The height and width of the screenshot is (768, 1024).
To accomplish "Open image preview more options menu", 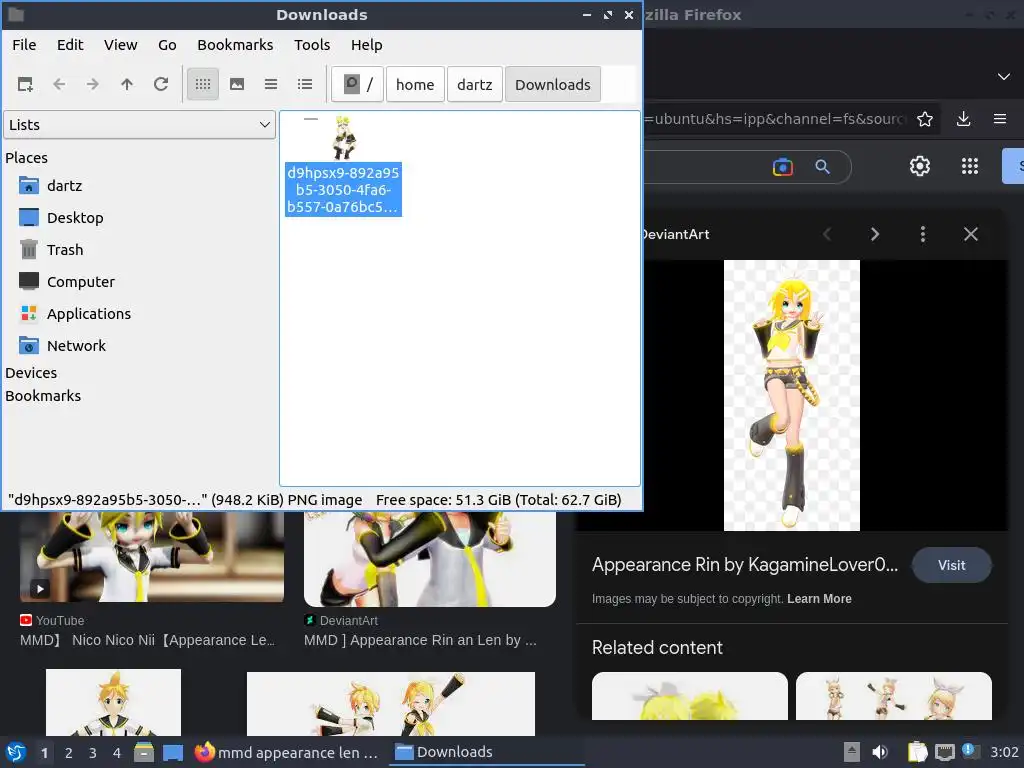I will tap(923, 234).
